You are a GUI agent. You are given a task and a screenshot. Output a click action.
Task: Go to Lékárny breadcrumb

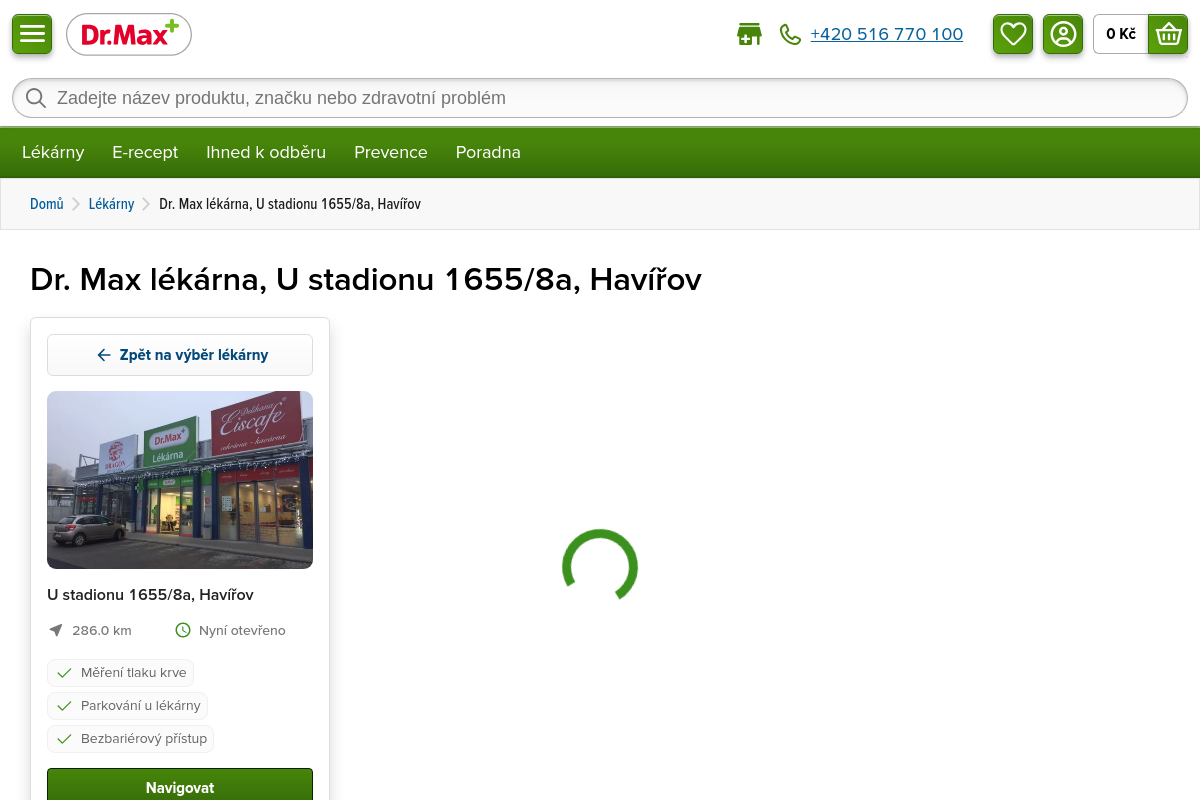[x=111, y=204]
